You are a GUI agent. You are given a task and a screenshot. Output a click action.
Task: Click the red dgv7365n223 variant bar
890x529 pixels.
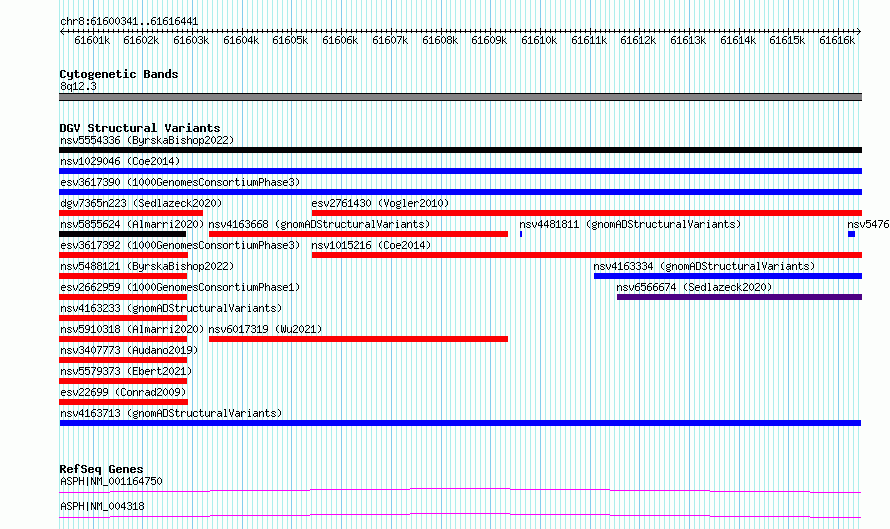click(131, 213)
